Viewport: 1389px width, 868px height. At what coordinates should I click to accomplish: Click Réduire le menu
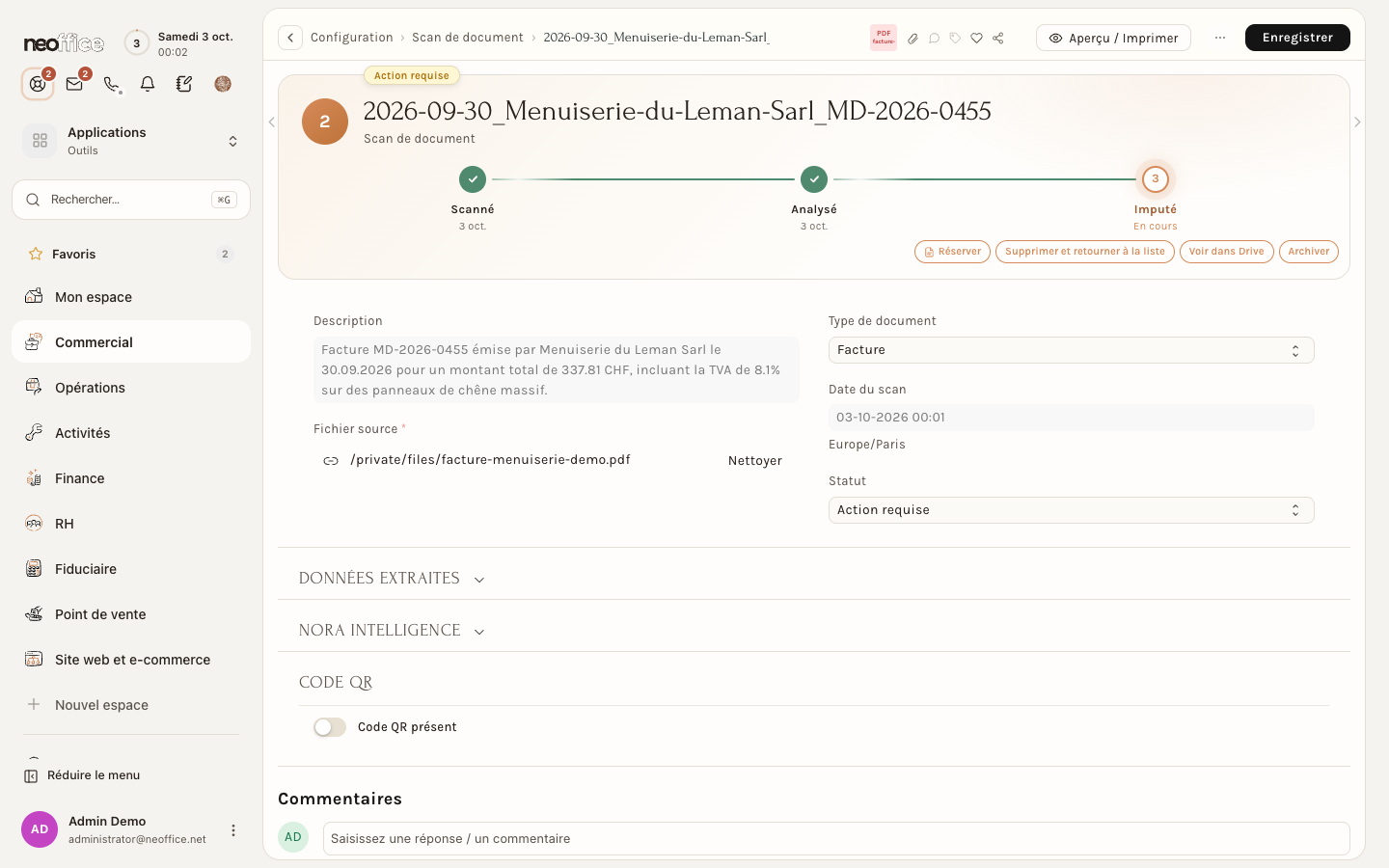click(x=82, y=775)
